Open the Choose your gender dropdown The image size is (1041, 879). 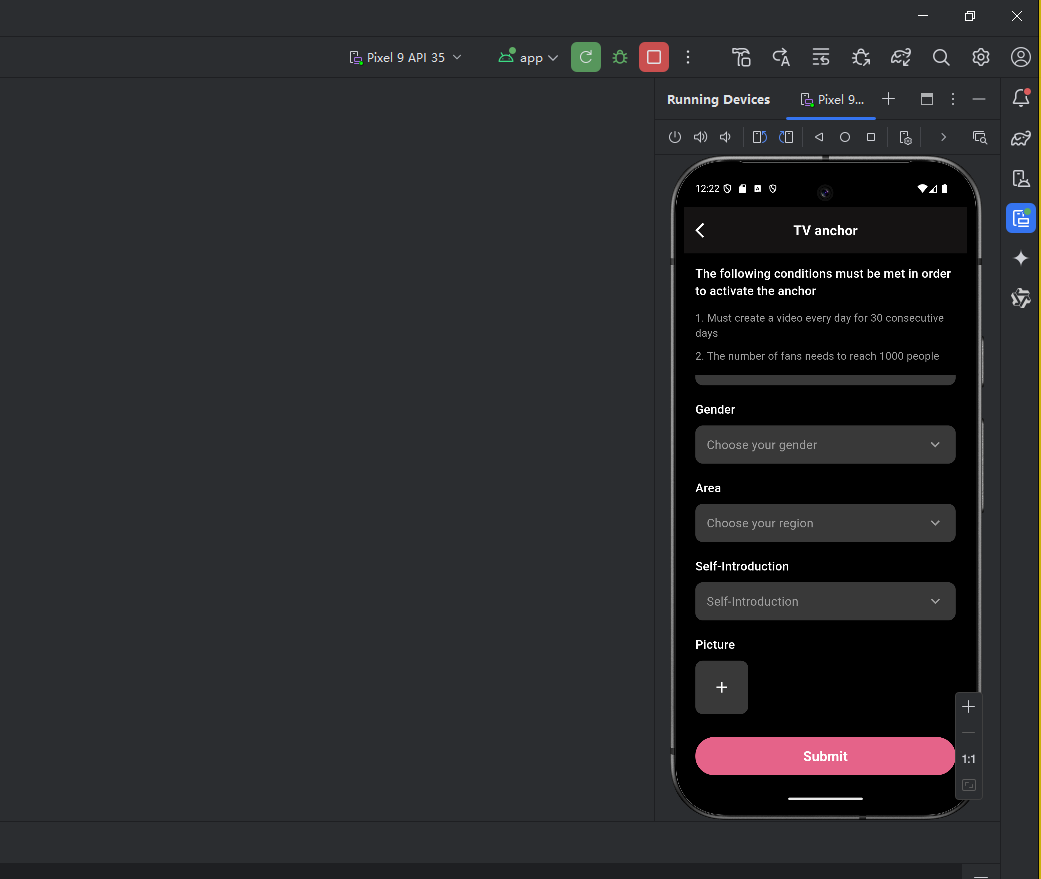(x=825, y=445)
